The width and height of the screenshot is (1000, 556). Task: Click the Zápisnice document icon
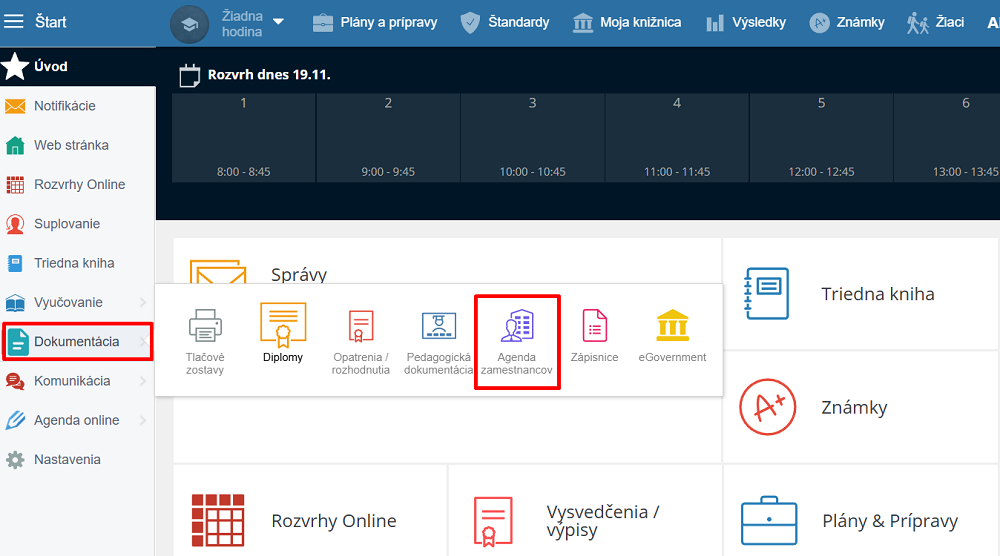coord(595,326)
